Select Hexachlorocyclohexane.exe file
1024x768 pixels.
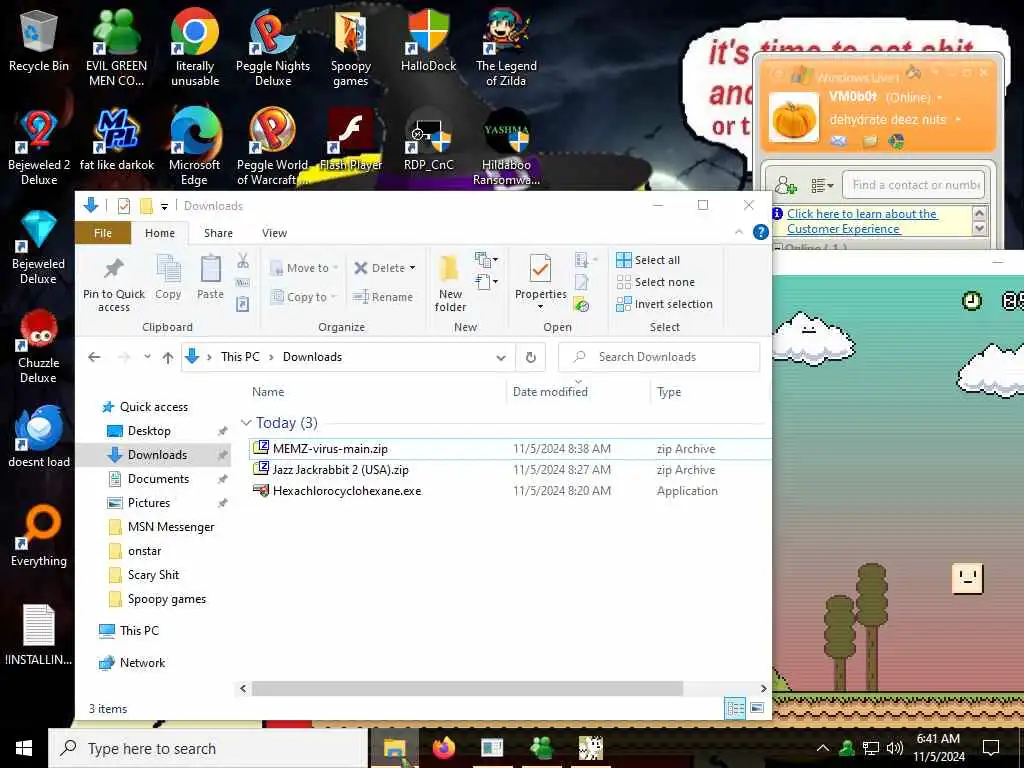(509, 491)
